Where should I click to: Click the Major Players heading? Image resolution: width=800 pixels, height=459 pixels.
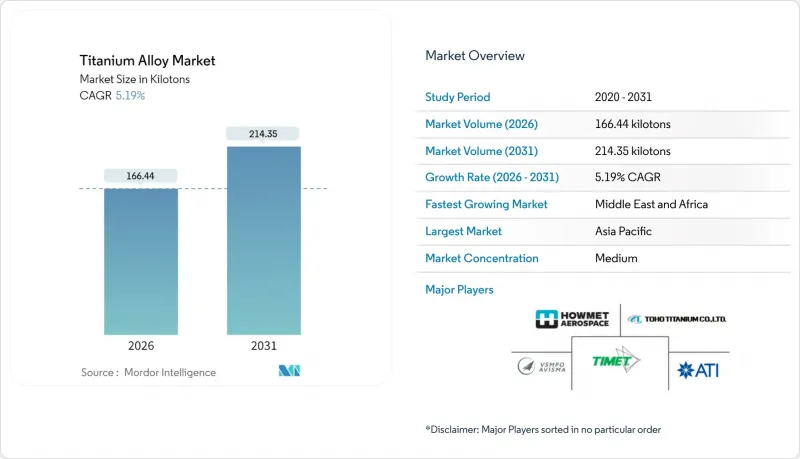459,290
